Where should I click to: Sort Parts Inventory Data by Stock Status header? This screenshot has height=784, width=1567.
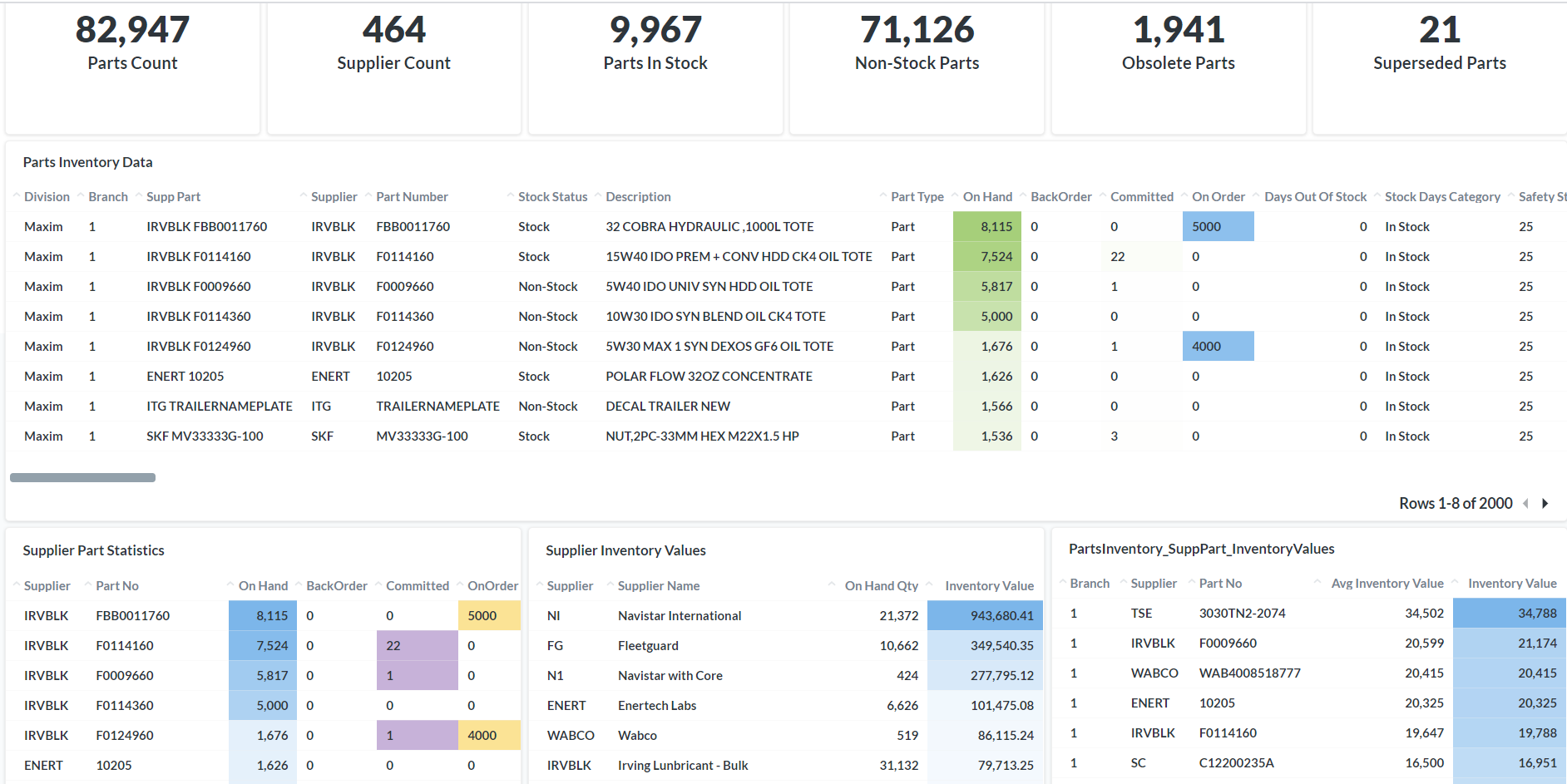(x=552, y=197)
